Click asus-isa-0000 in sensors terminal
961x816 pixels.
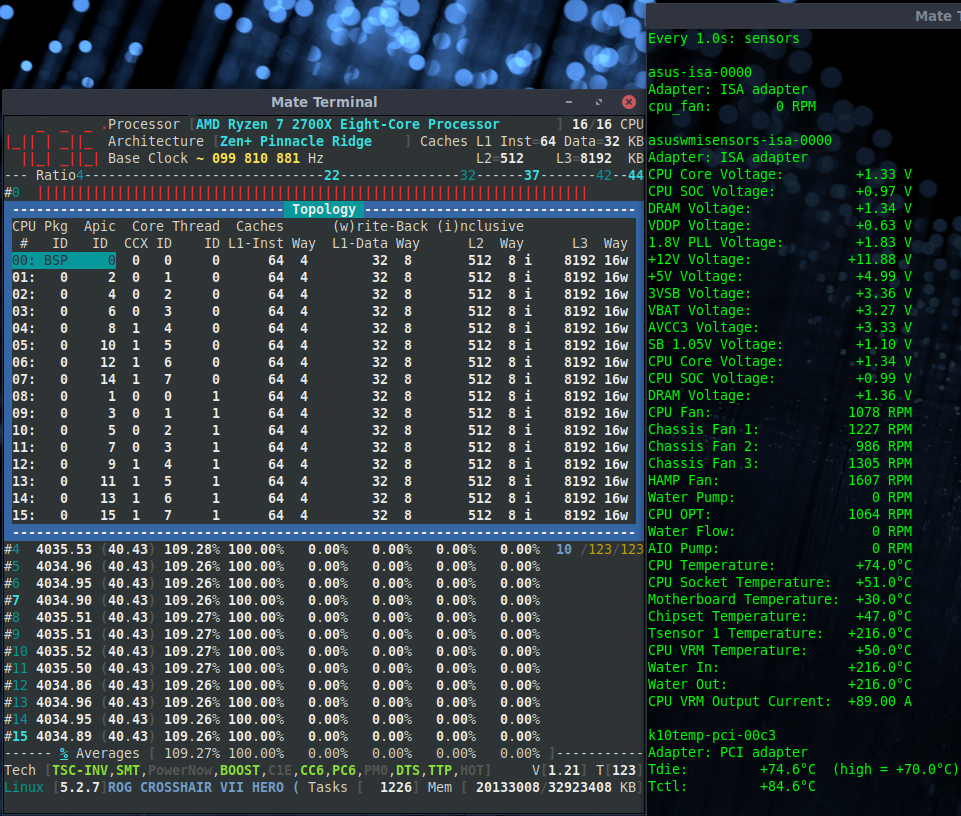point(700,72)
